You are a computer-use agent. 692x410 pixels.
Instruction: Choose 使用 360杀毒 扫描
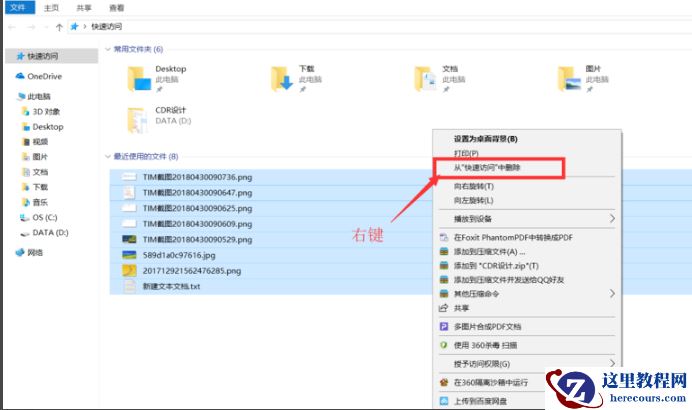pyautogui.click(x=485, y=345)
